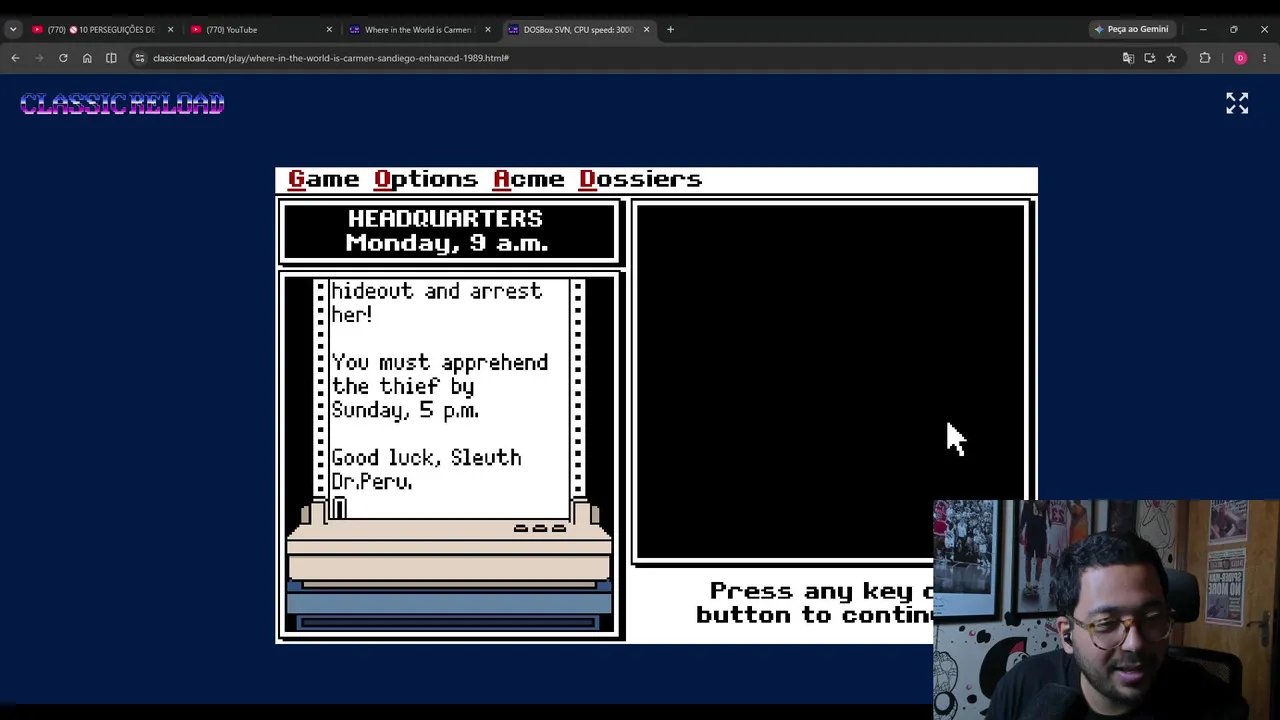Translate this page icon

(x=1128, y=58)
